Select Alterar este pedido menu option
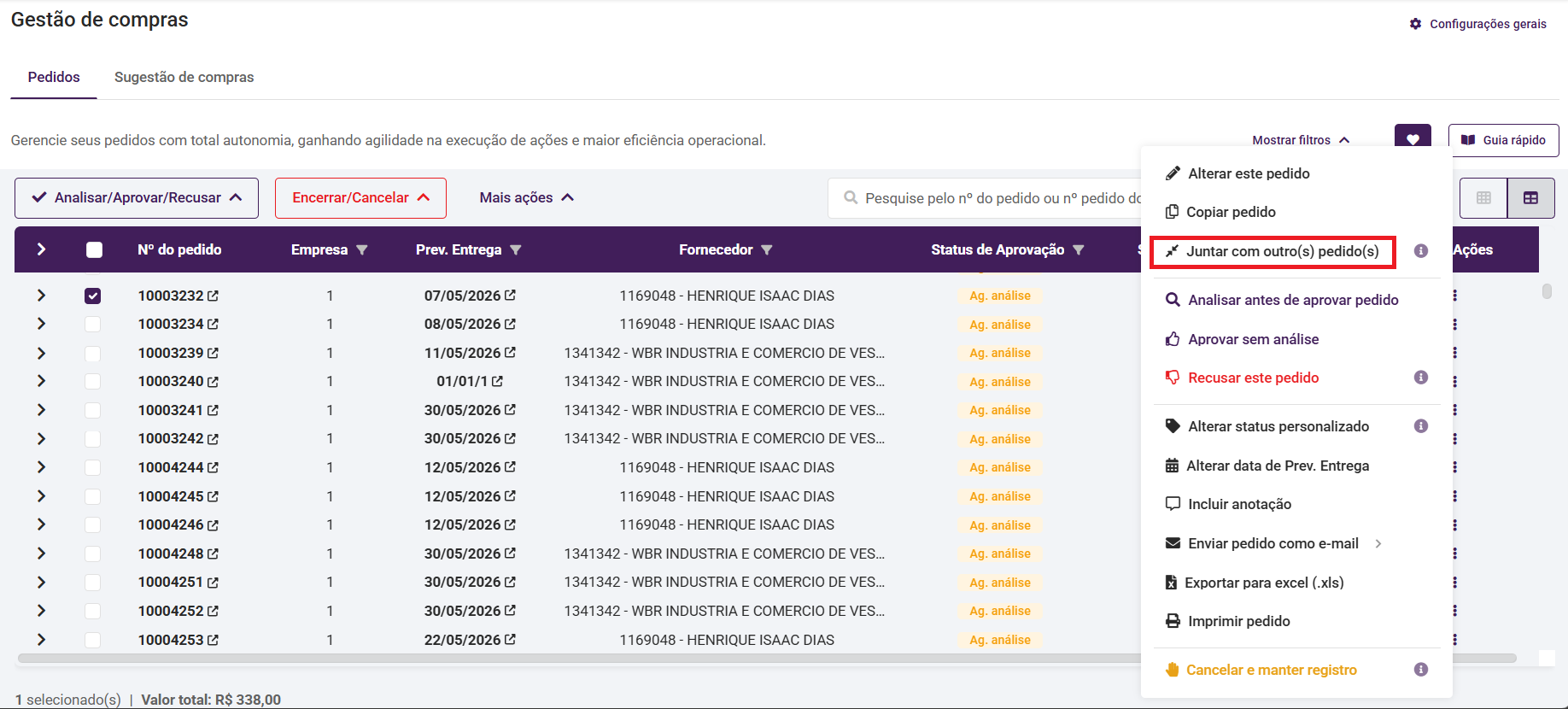The height and width of the screenshot is (709, 1568). point(1237,173)
